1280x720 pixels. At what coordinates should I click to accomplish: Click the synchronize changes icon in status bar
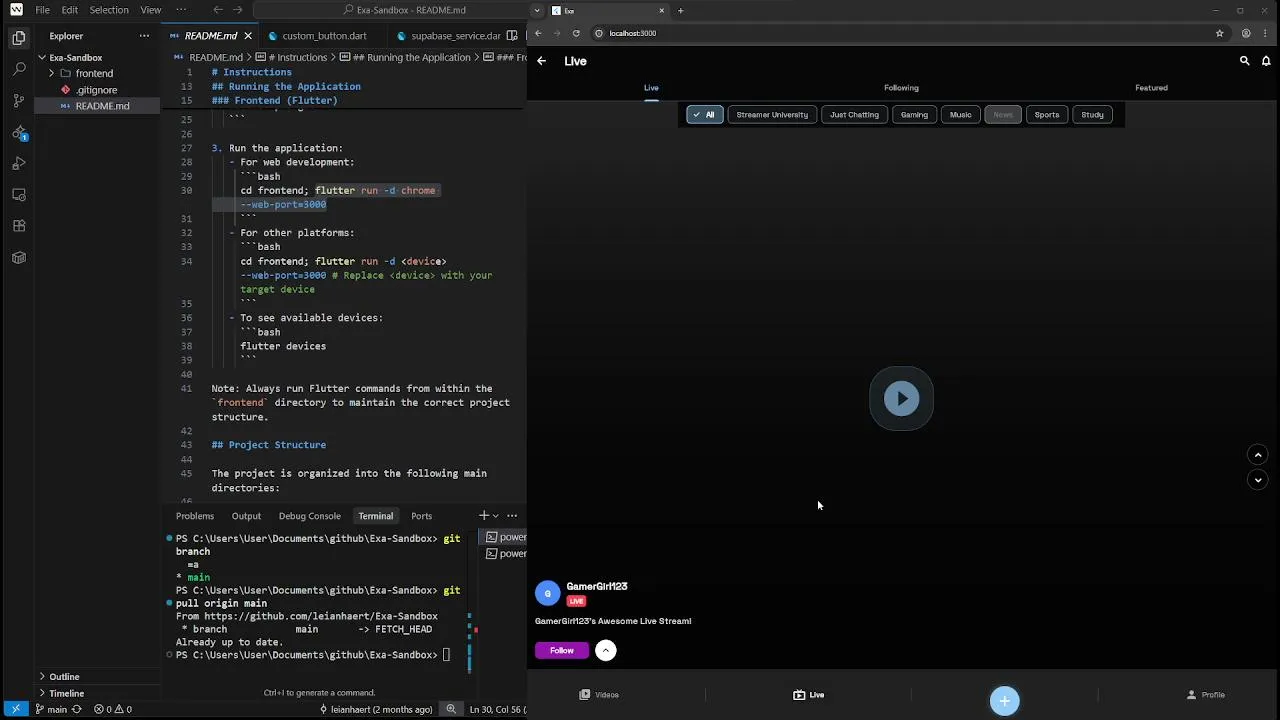[77, 709]
